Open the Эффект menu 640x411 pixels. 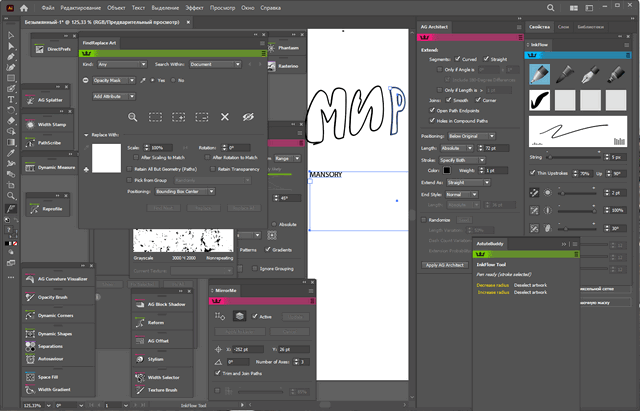(x=200, y=6)
